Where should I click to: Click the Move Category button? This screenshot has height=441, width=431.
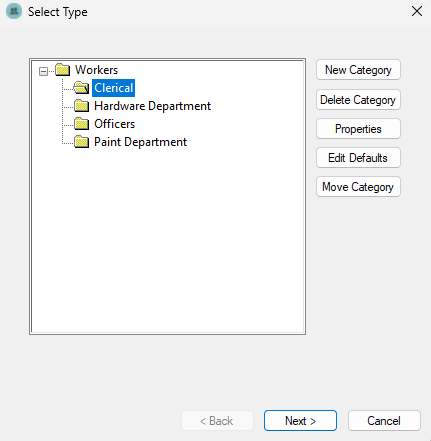tap(358, 187)
